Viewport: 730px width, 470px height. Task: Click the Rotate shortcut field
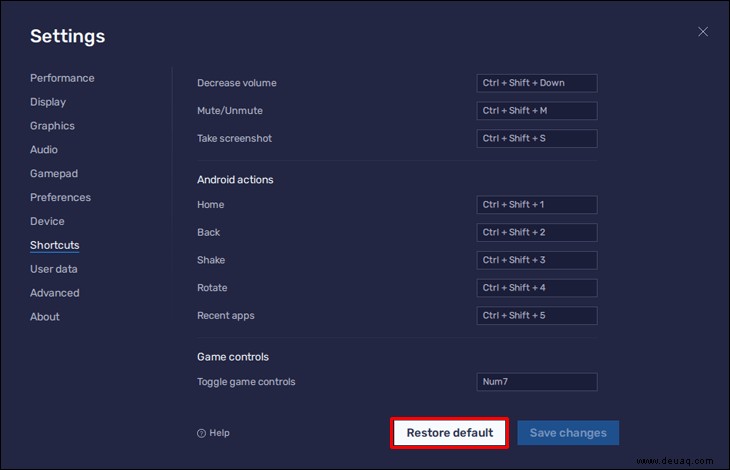coord(537,288)
